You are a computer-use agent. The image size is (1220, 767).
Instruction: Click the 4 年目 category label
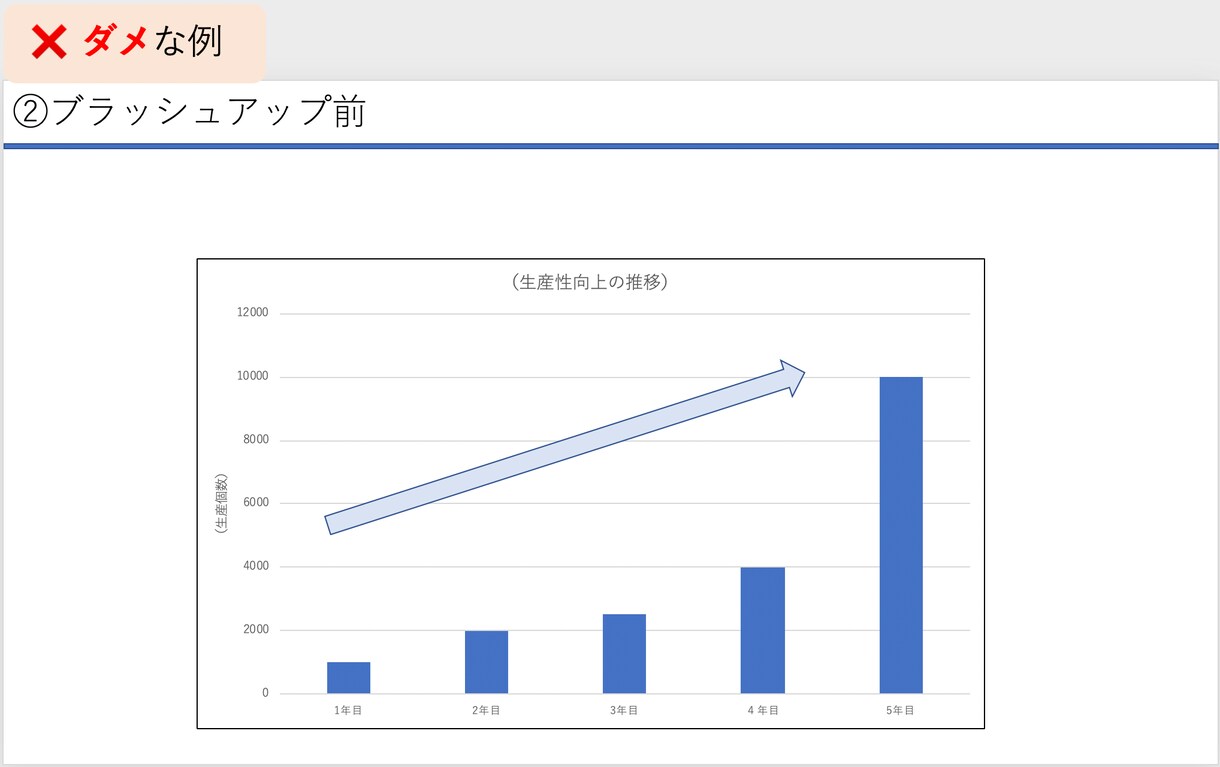[x=762, y=711]
